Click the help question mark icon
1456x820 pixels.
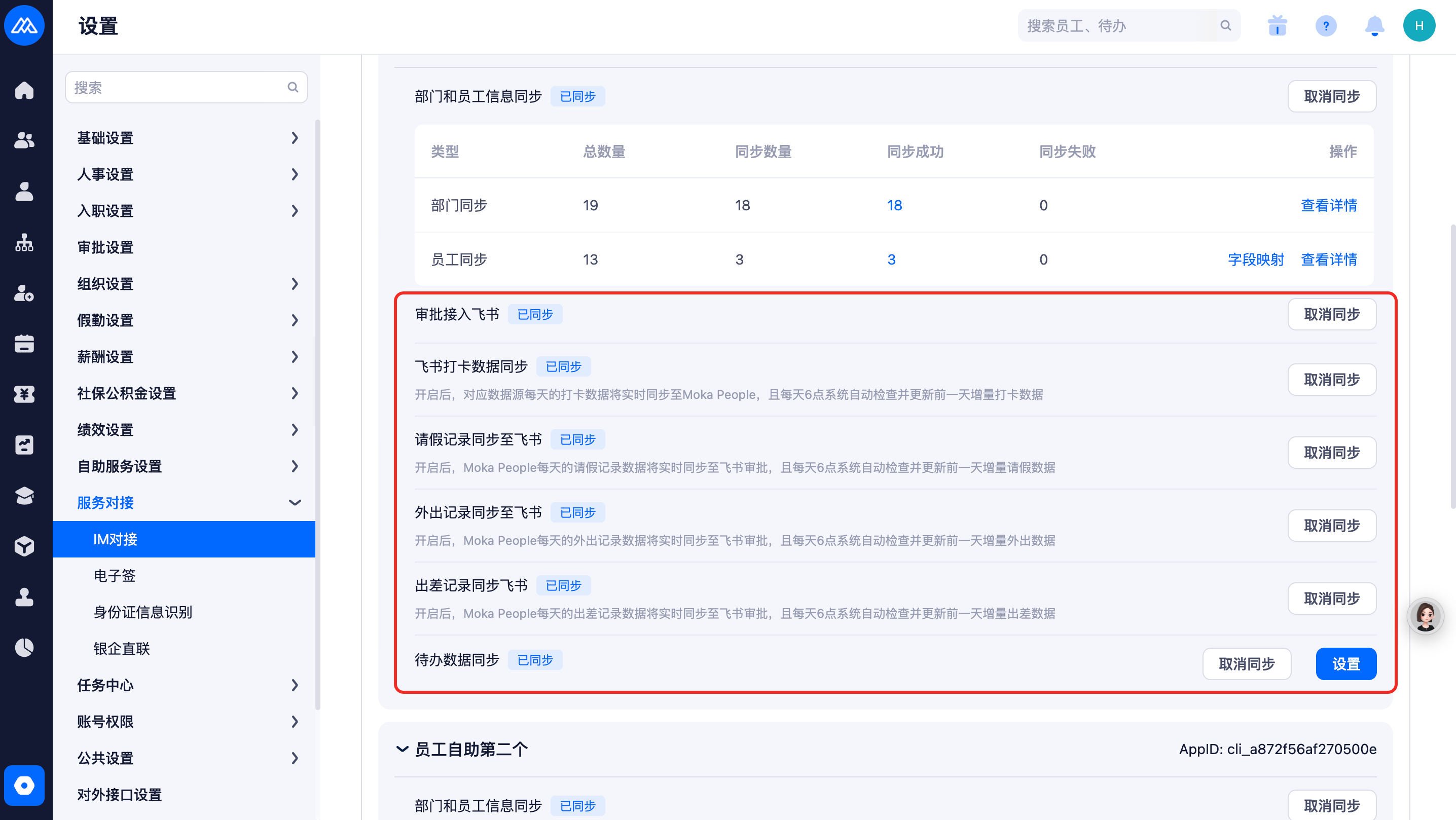(x=1325, y=26)
